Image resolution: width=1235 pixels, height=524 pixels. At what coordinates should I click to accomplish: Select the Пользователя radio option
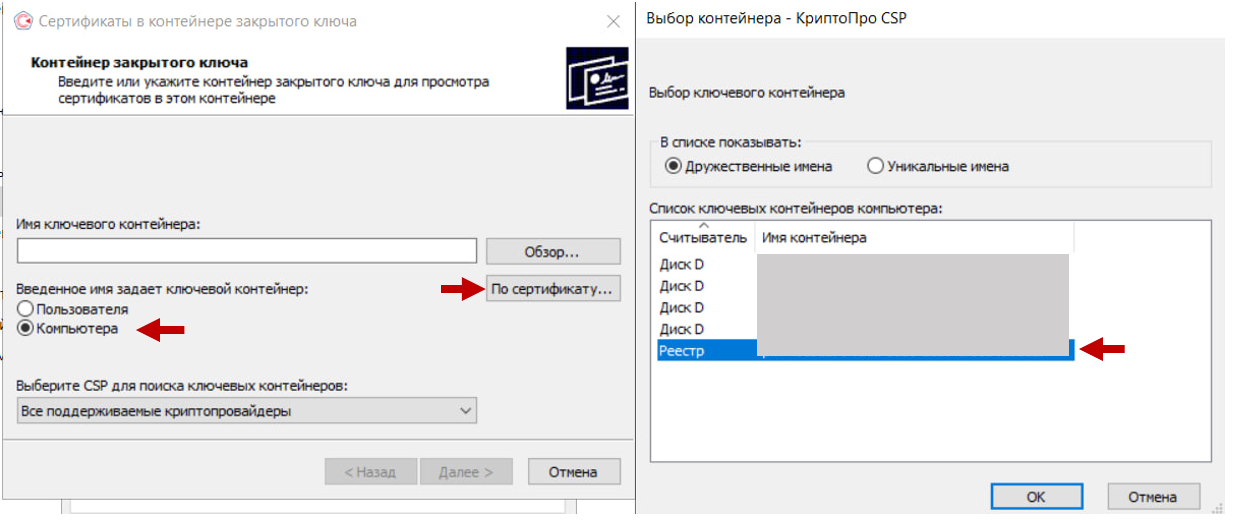tap(73, 309)
